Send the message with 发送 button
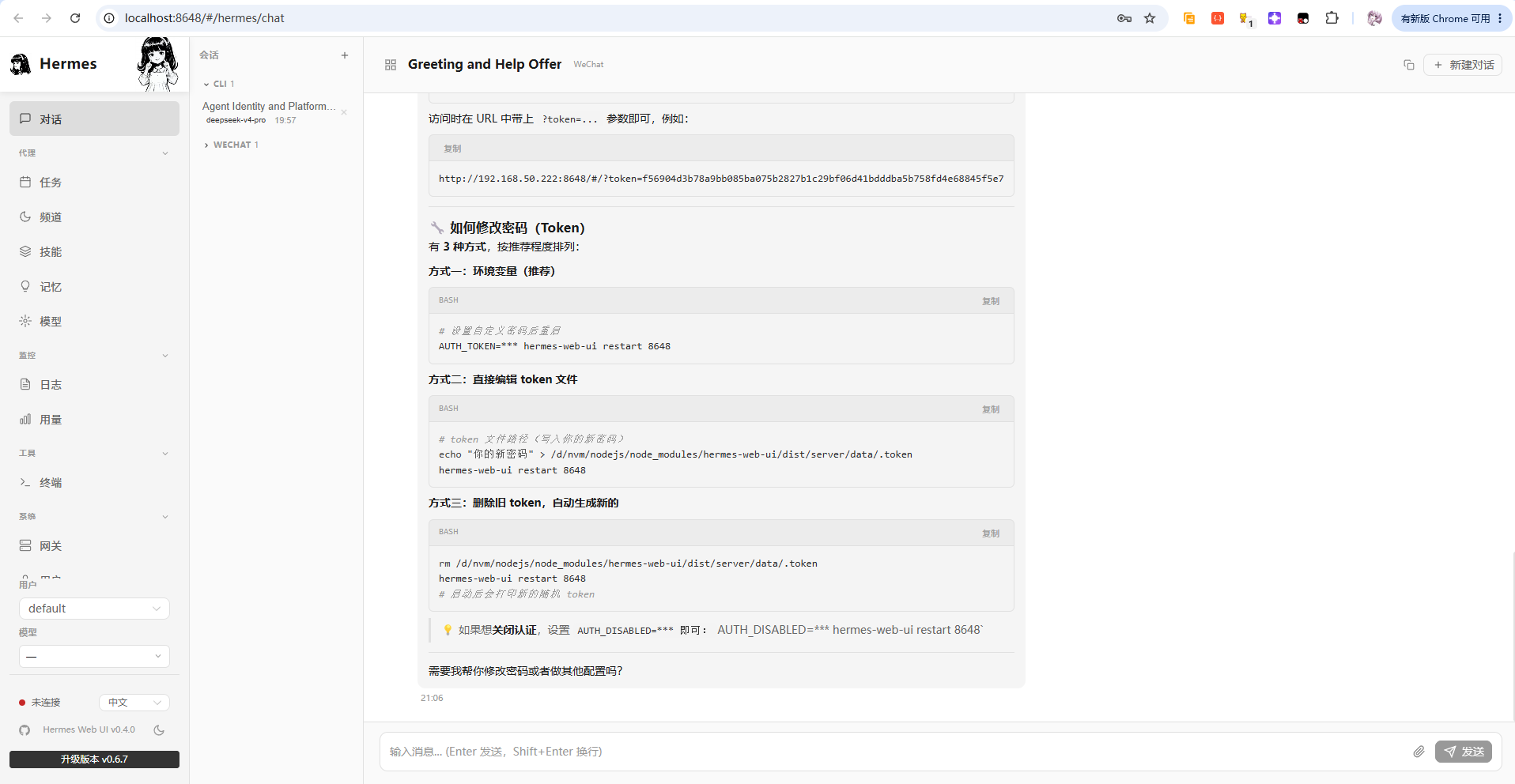 point(1464,752)
